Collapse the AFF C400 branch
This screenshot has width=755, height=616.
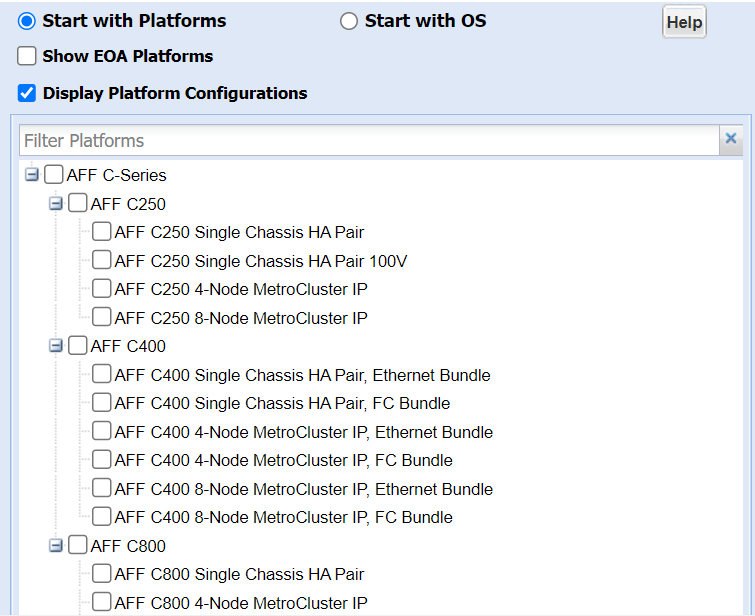56,346
